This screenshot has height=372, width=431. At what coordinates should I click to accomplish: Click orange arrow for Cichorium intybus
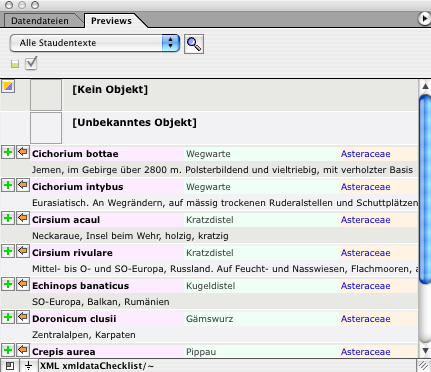[x=22, y=185]
